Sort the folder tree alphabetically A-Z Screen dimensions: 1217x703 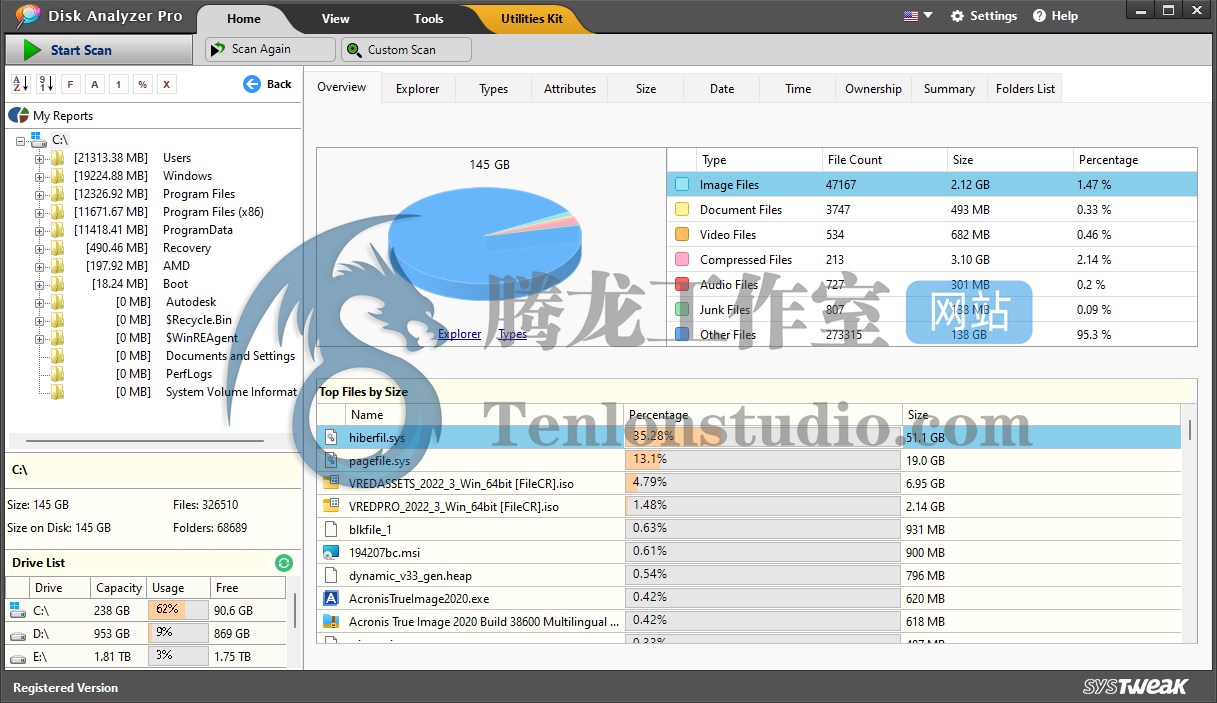tap(21, 84)
